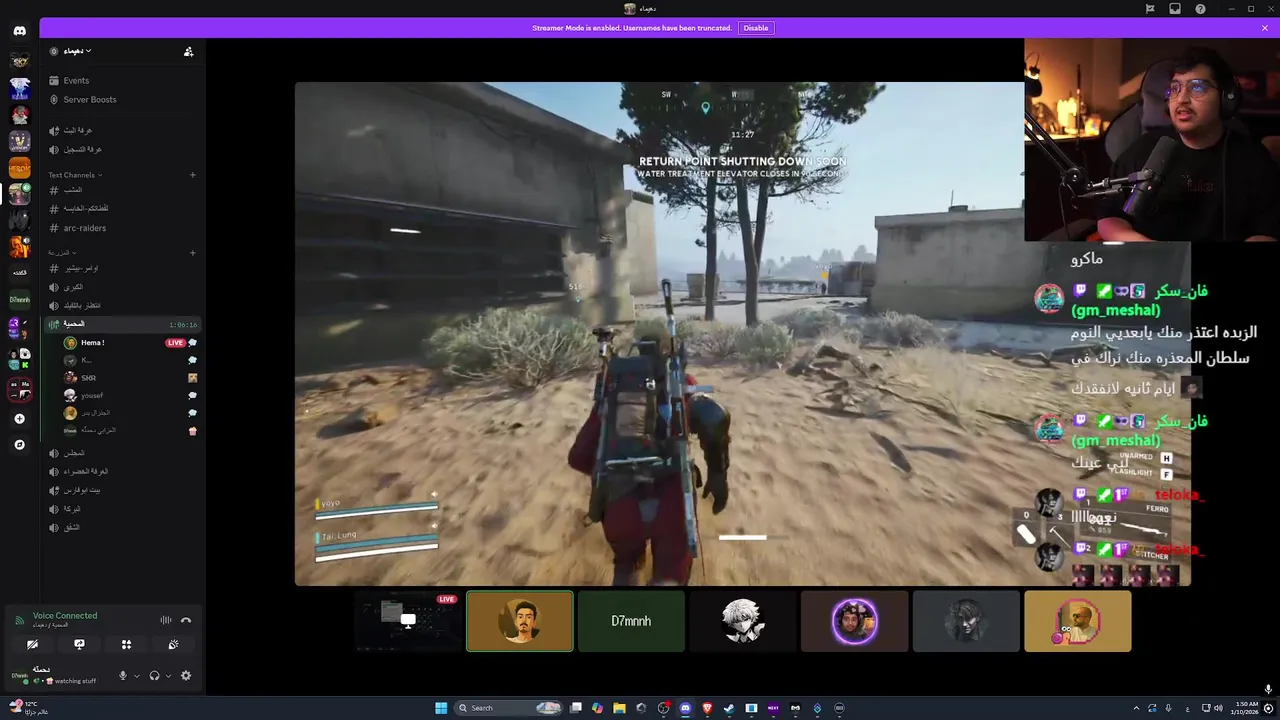Open Discord inbox icon in title bar
Screen dimensions: 1280x720
[1175, 9]
